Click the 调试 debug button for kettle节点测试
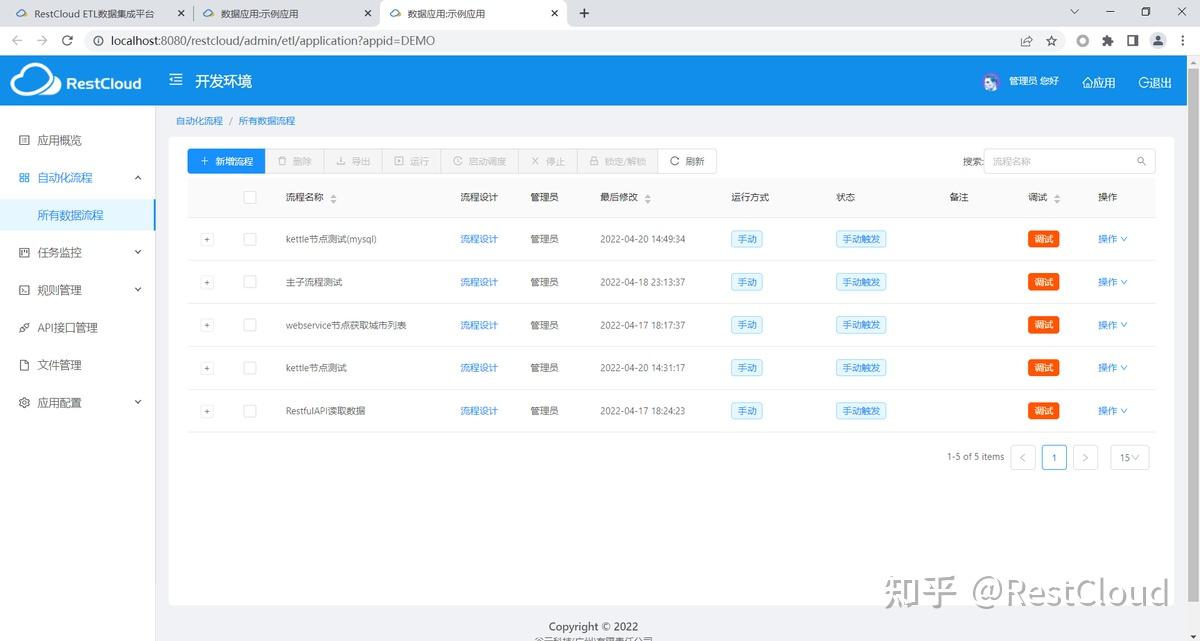The width and height of the screenshot is (1200, 641). click(x=1043, y=367)
